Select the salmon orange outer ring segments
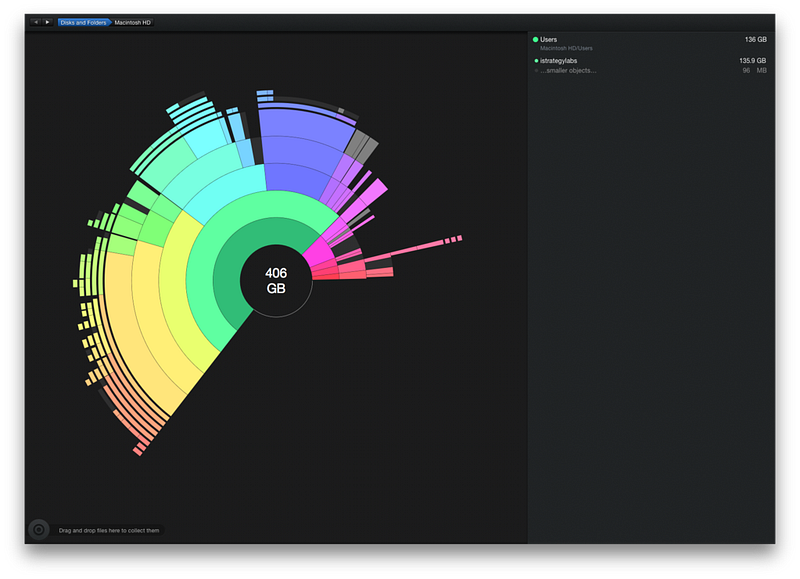This screenshot has height=579, width=800. (135, 408)
